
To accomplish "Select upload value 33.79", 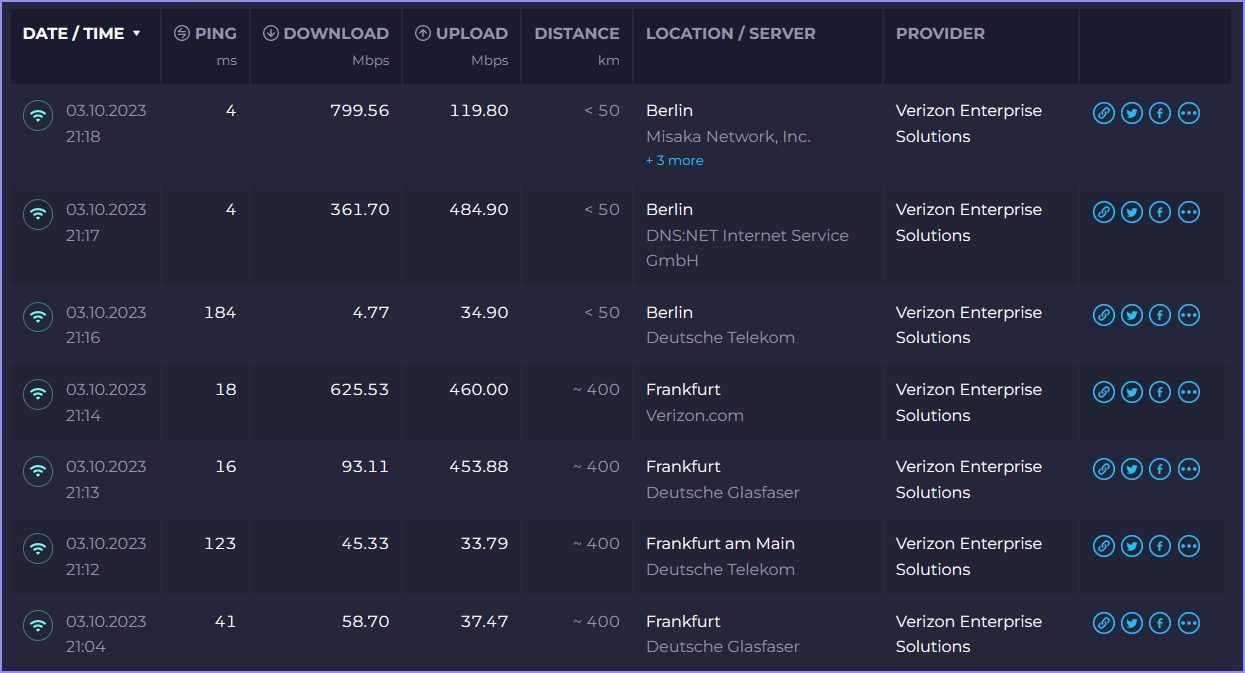I will 485,543.
